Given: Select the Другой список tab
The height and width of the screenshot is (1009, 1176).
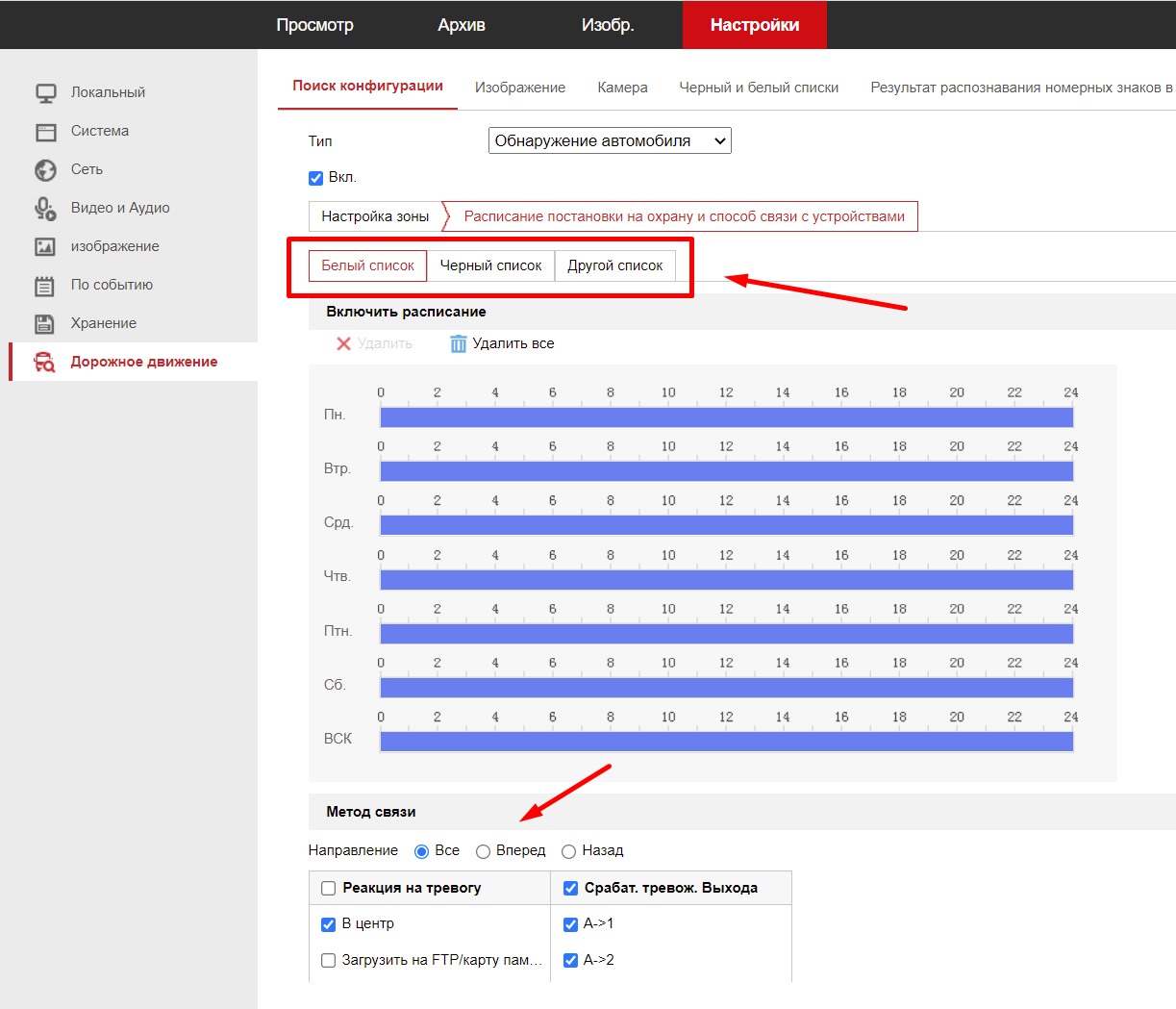Looking at the screenshot, I should point(615,265).
